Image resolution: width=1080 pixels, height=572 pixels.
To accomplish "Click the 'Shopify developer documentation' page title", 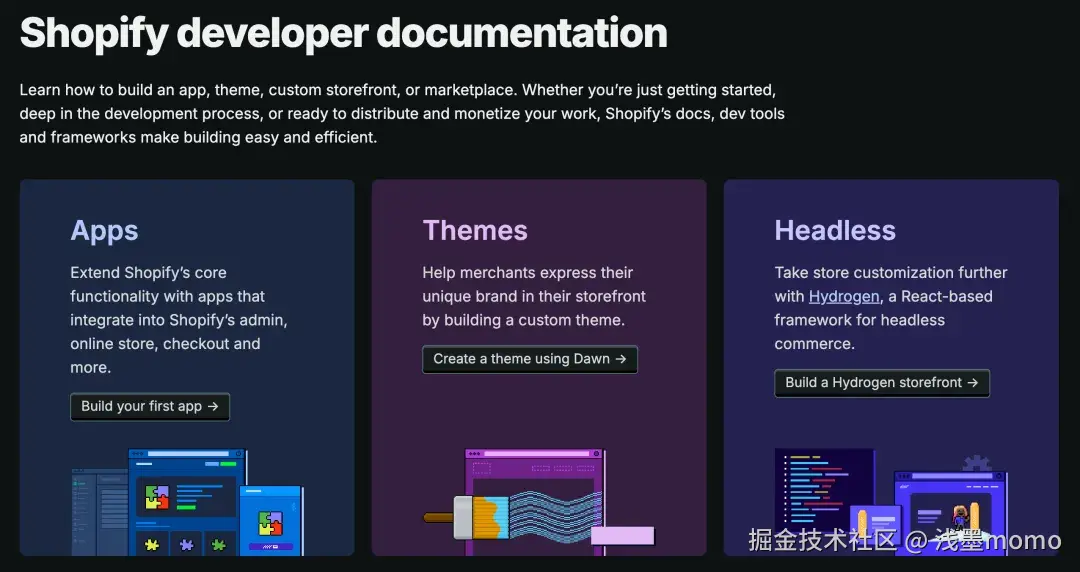I will tap(344, 32).
